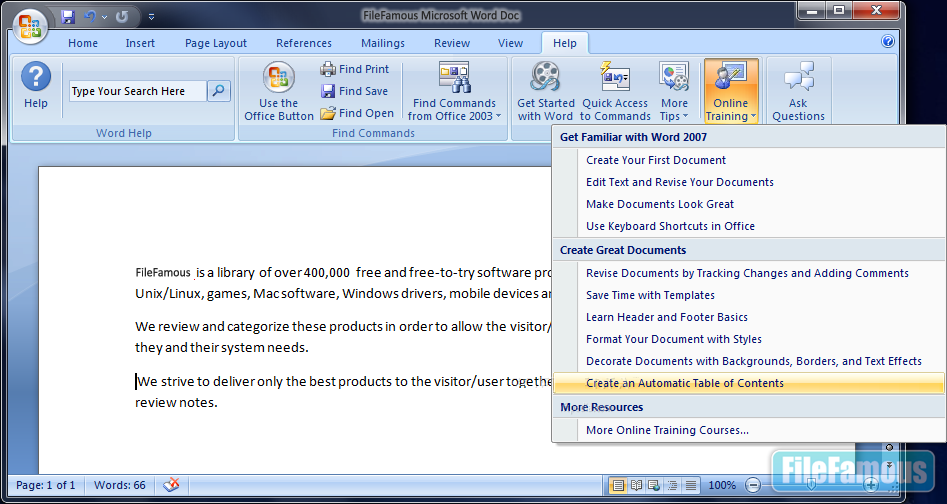Expand Find Commands from Office 2003 dropdown
Screen dimensions: 947x504
(454, 91)
